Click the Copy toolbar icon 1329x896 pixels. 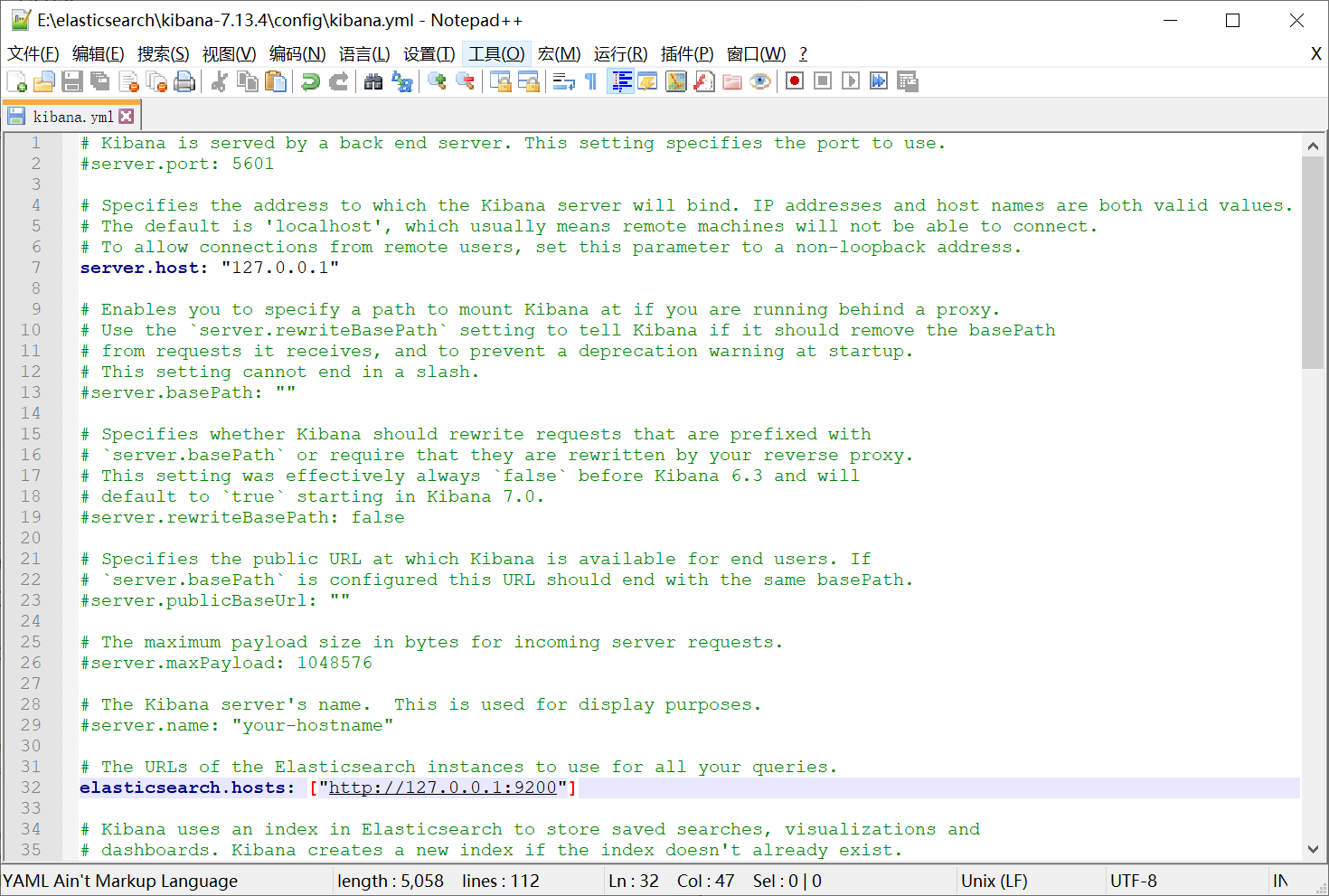click(247, 81)
